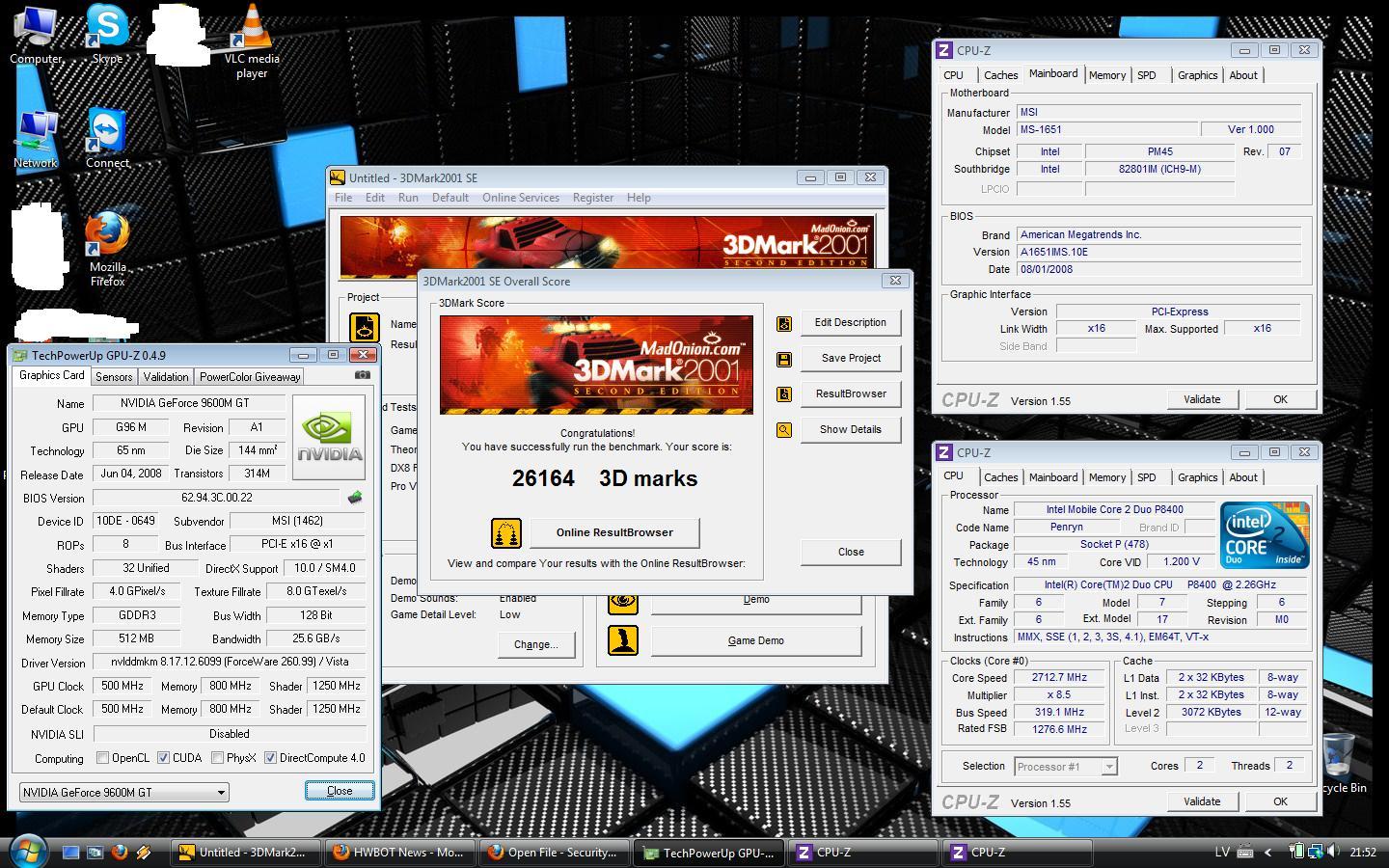Viewport: 1389px width, 868px height.
Task: Click the Edit Description icon
Action: pos(784,324)
